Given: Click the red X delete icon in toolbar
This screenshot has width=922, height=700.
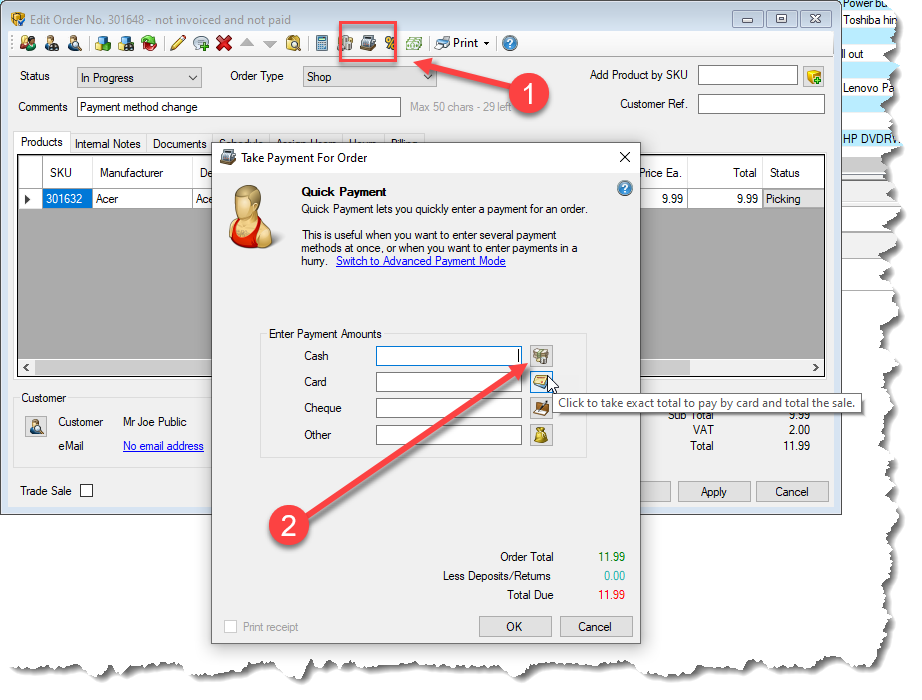Looking at the screenshot, I should 224,43.
